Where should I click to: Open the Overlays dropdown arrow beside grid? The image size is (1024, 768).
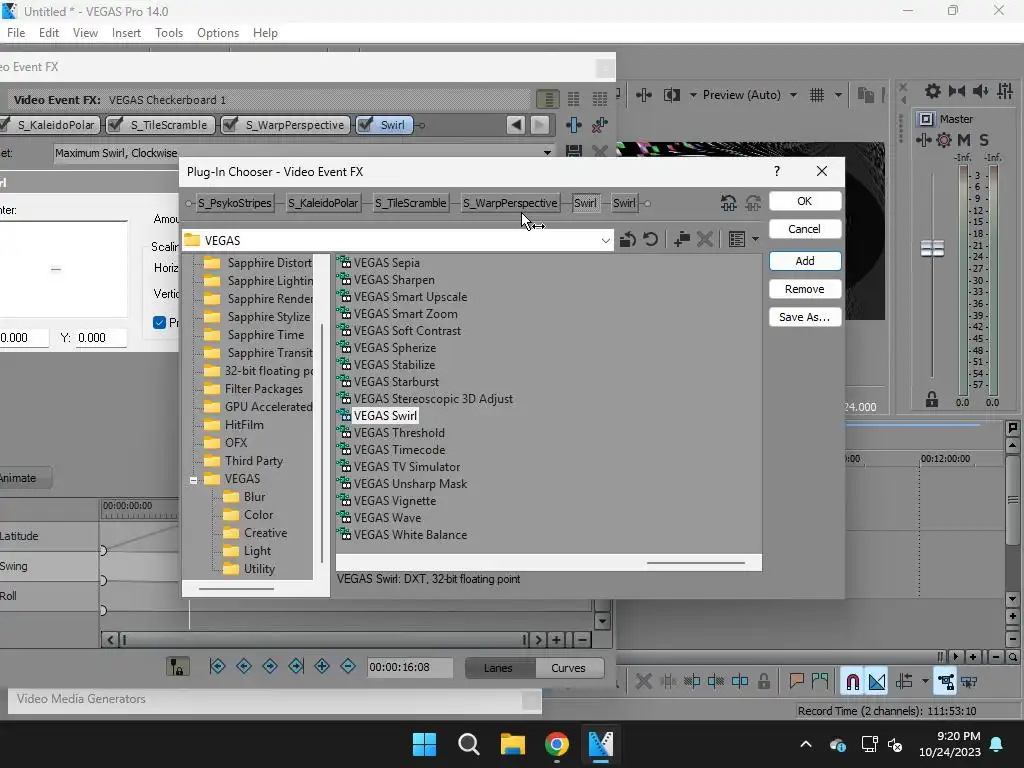838,95
